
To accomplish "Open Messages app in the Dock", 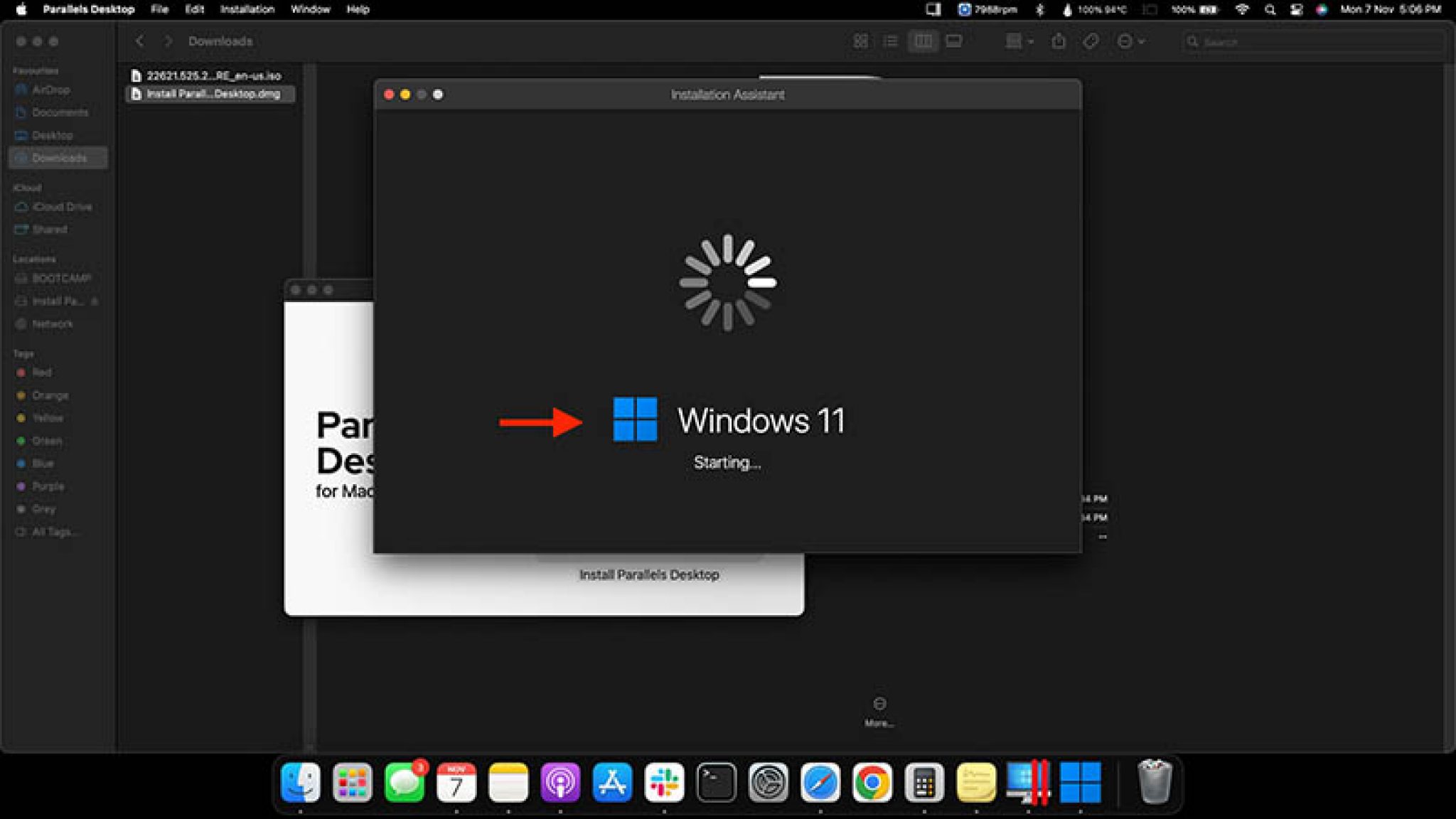I will (405, 783).
